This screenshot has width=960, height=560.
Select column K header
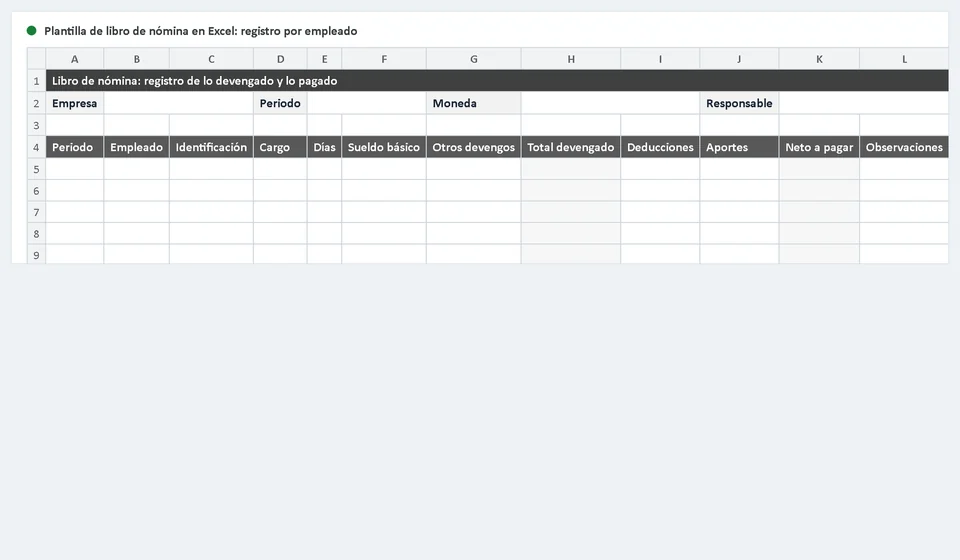(x=819, y=59)
